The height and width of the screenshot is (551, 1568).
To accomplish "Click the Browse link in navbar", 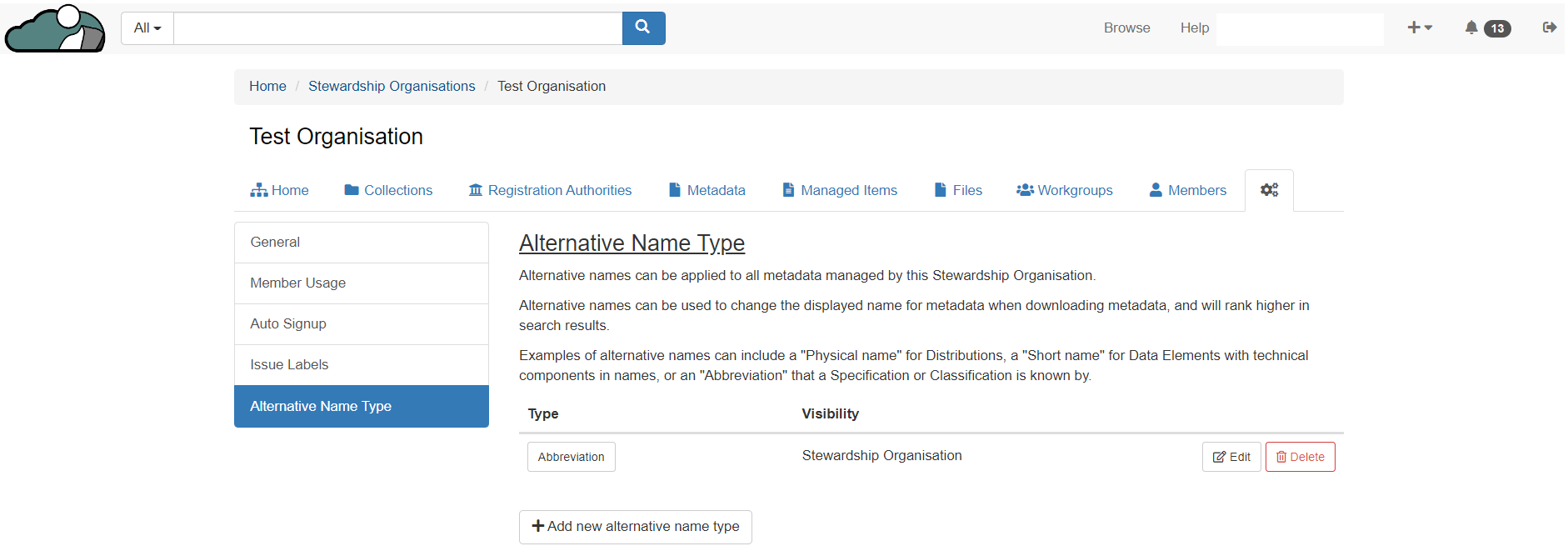I will coord(1126,28).
